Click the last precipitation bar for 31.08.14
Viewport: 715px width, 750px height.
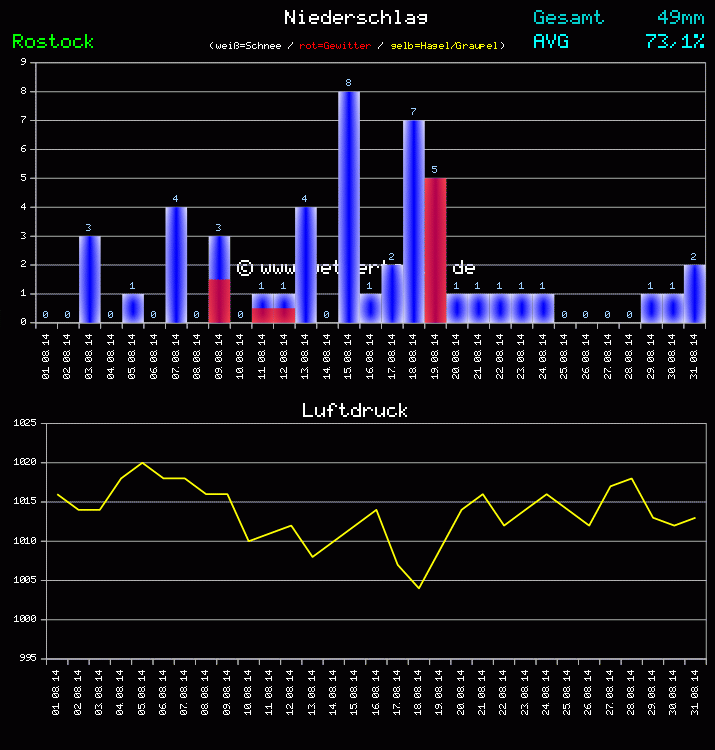pyautogui.click(x=695, y=293)
